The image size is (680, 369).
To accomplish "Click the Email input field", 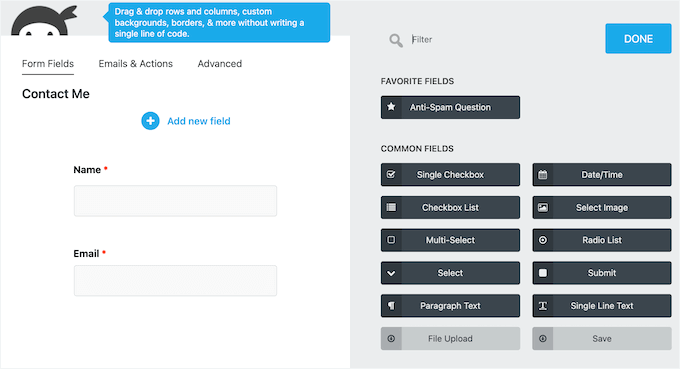I will (175, 281).
